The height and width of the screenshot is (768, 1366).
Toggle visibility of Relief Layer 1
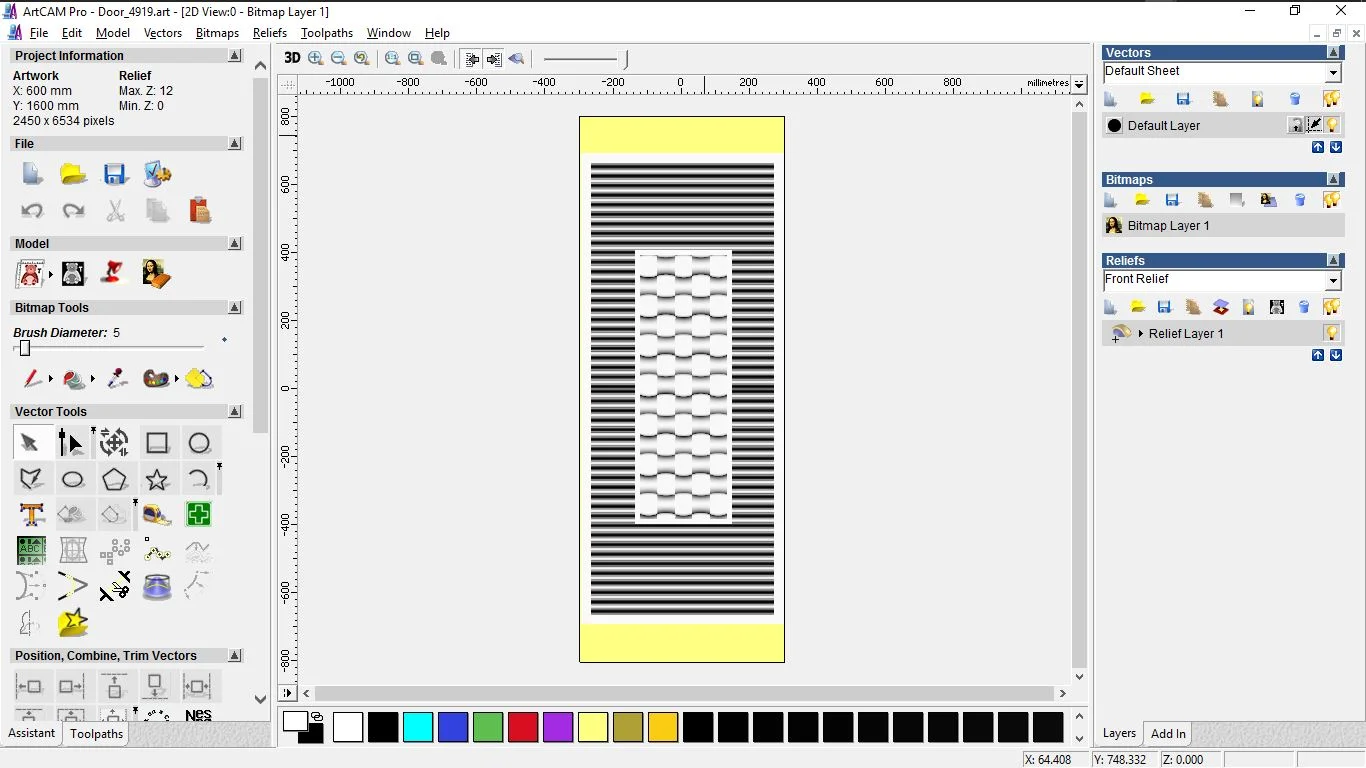click(x=1332, y=333)
